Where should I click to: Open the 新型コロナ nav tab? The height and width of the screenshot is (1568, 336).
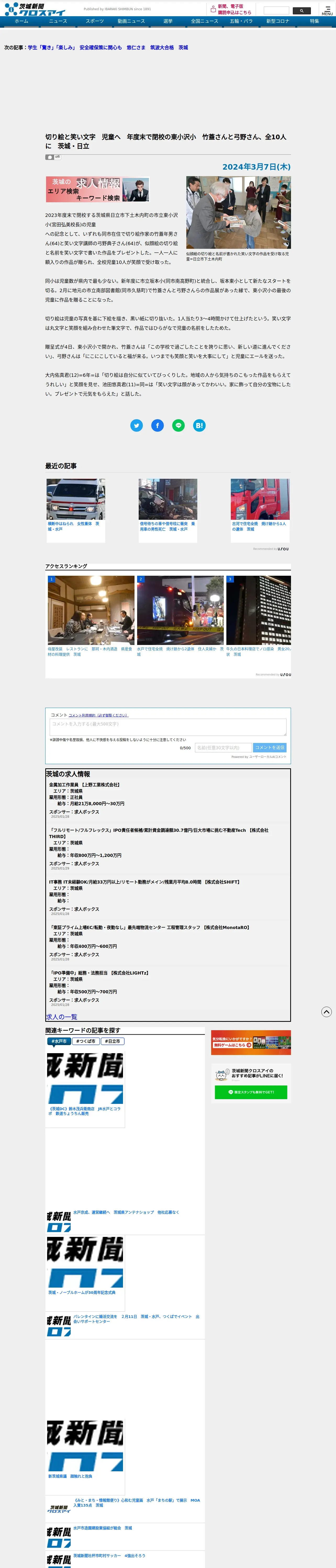(277, 21)
